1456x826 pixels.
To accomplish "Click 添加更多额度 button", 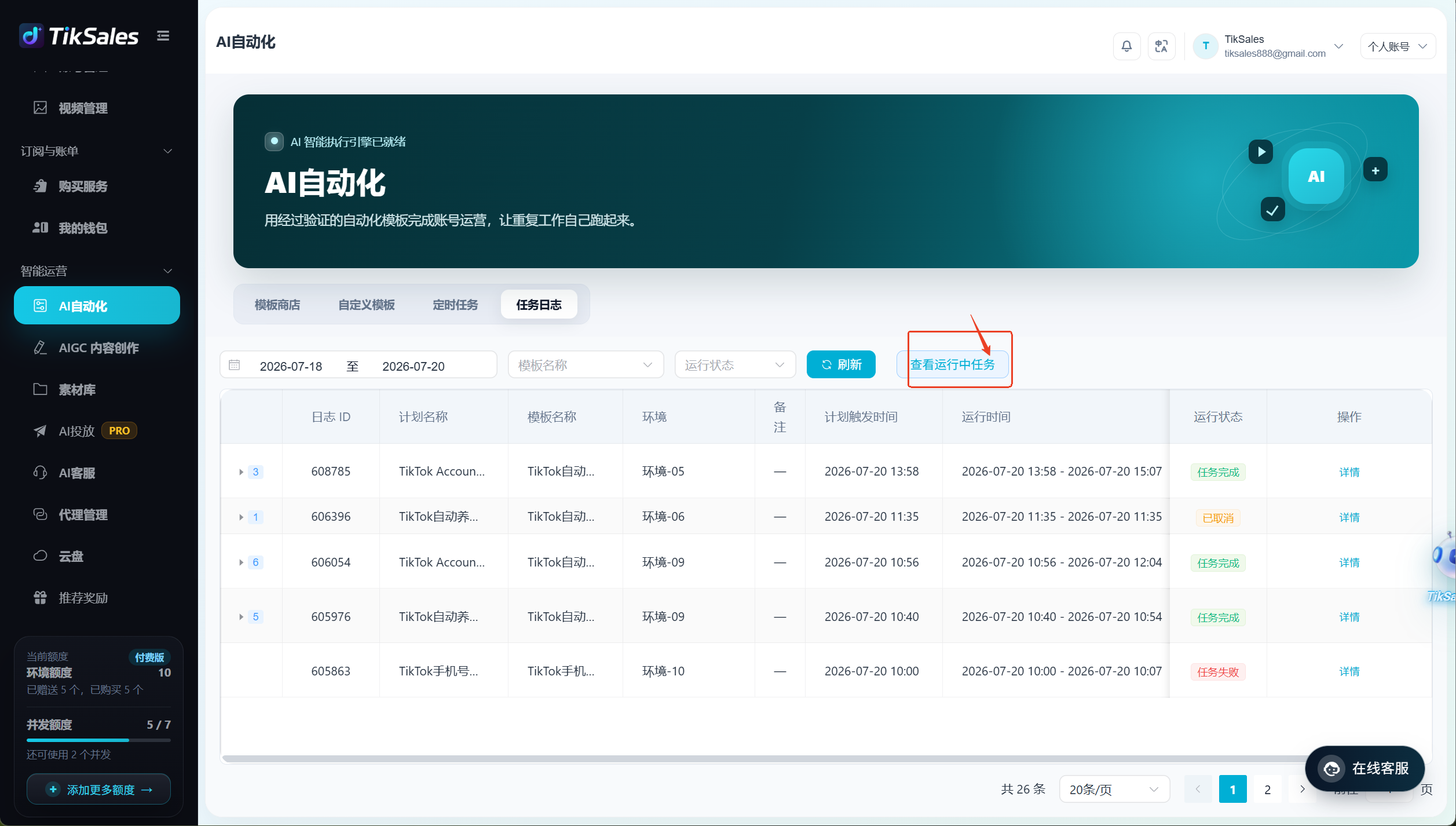I will (98, 790).
